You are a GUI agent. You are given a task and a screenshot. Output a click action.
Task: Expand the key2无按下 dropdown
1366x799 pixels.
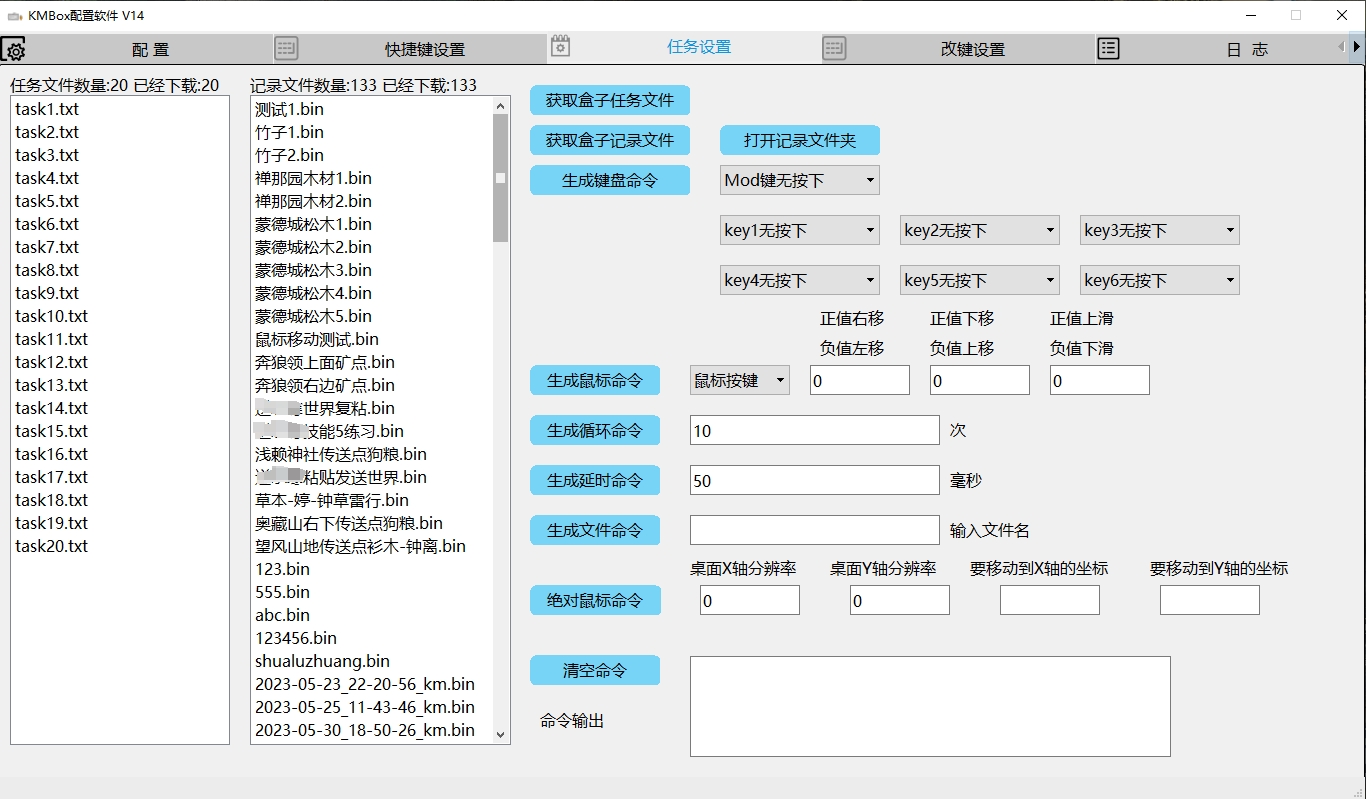point(980,230)
